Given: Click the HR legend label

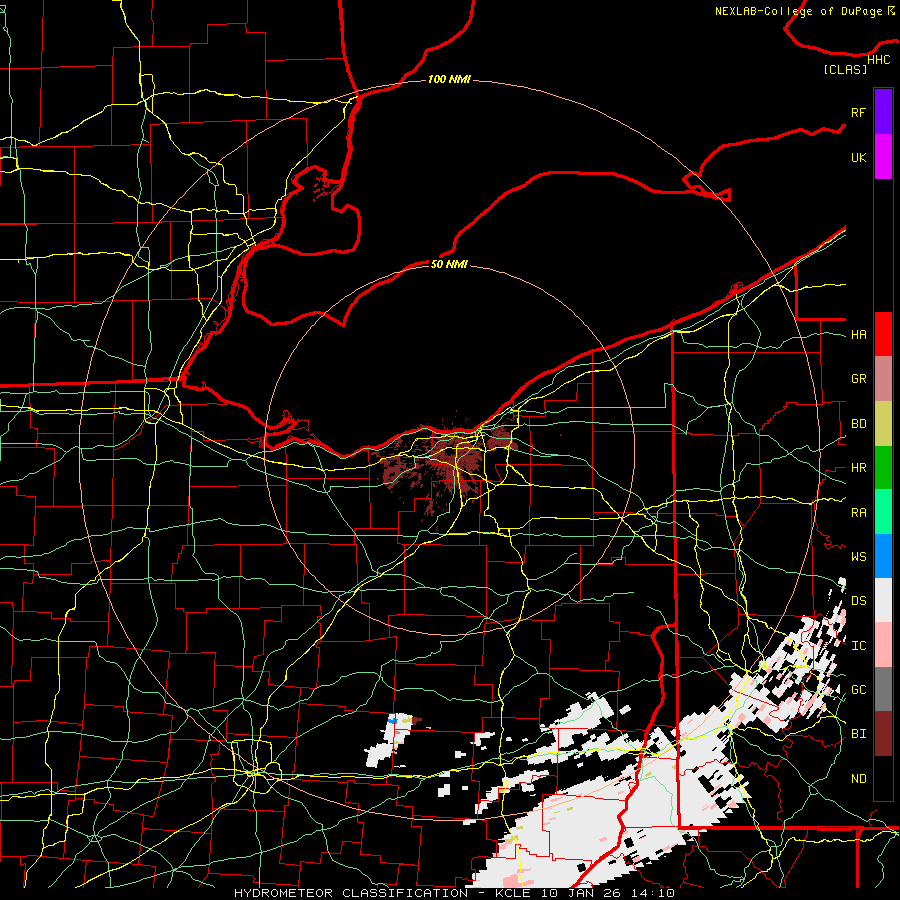Looking at the screenshot, I should [x=858, y=468].
